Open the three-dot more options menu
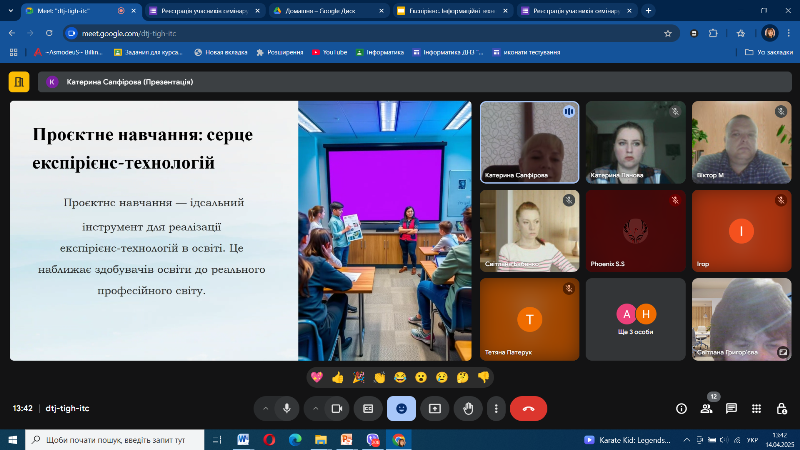This screenshot has width=800, height=450. (x=495, y=408)
